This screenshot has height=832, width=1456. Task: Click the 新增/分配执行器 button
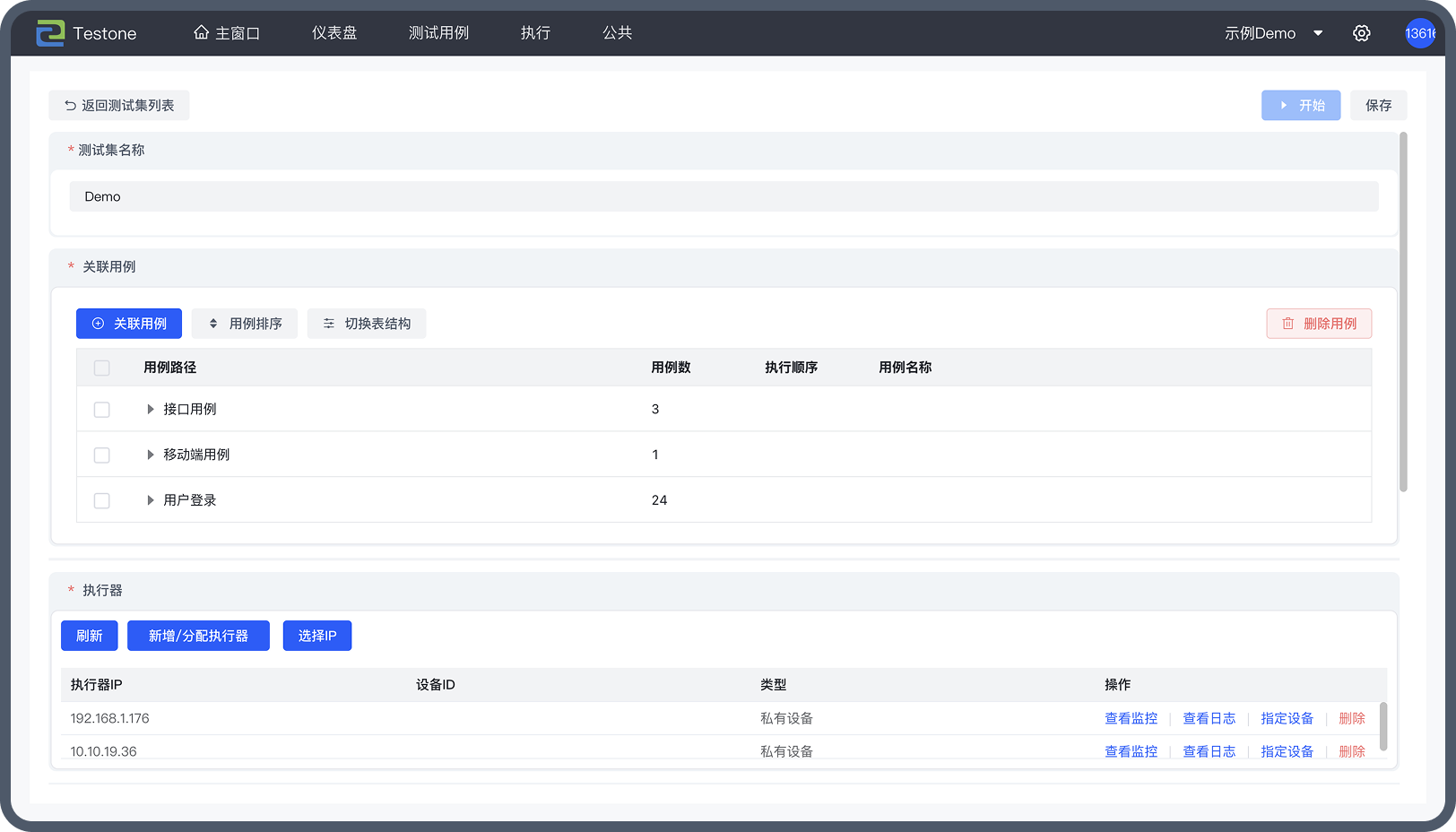coord(198,636)
